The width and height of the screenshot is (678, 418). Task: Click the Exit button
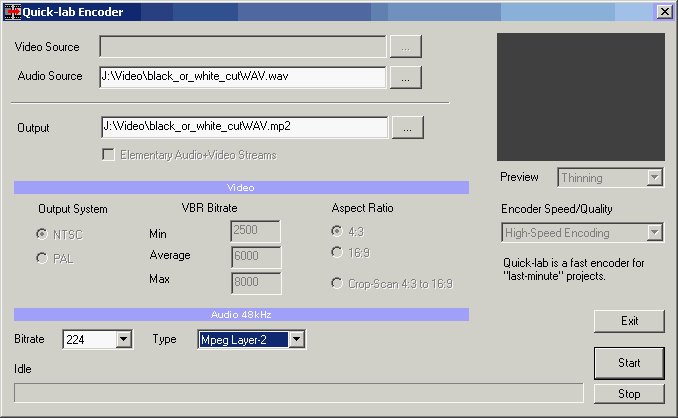click(629, 321)
